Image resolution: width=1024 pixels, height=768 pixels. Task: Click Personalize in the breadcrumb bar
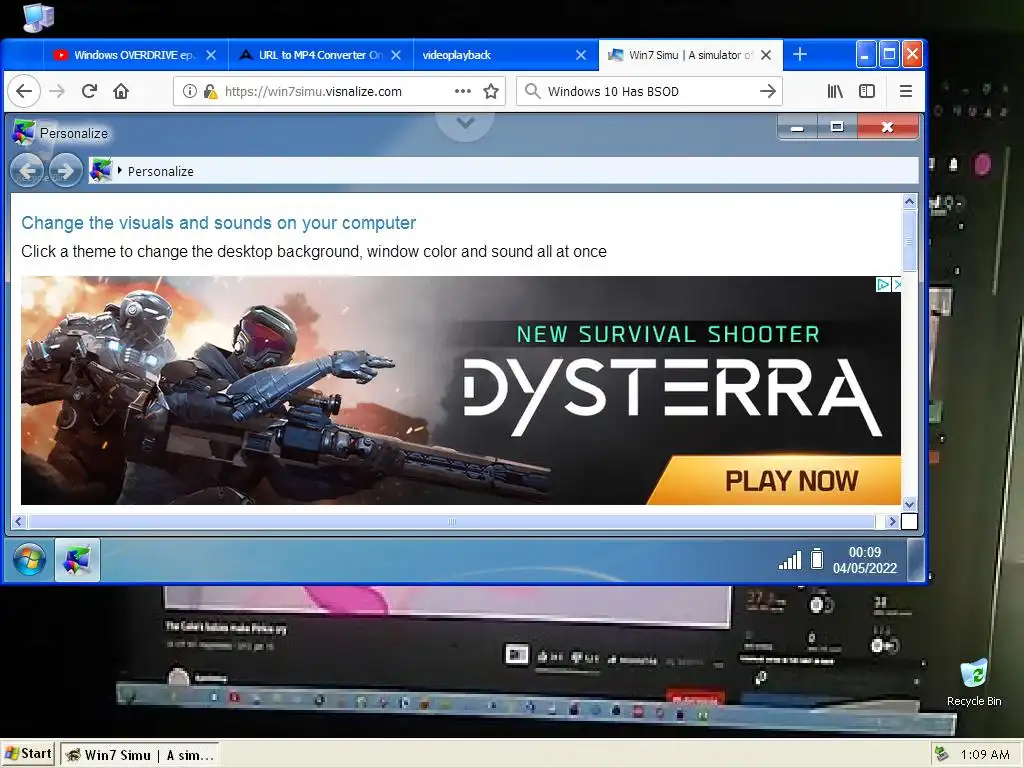pyautogui.click(x=161, y=171)
